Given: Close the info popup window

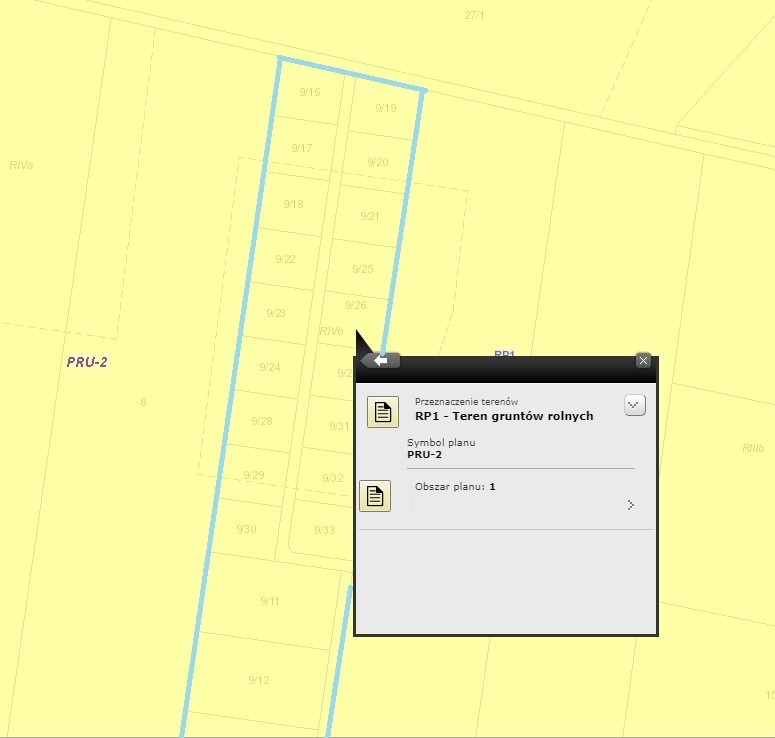Looking at the screenshot, I should click(x=643, y=360).
